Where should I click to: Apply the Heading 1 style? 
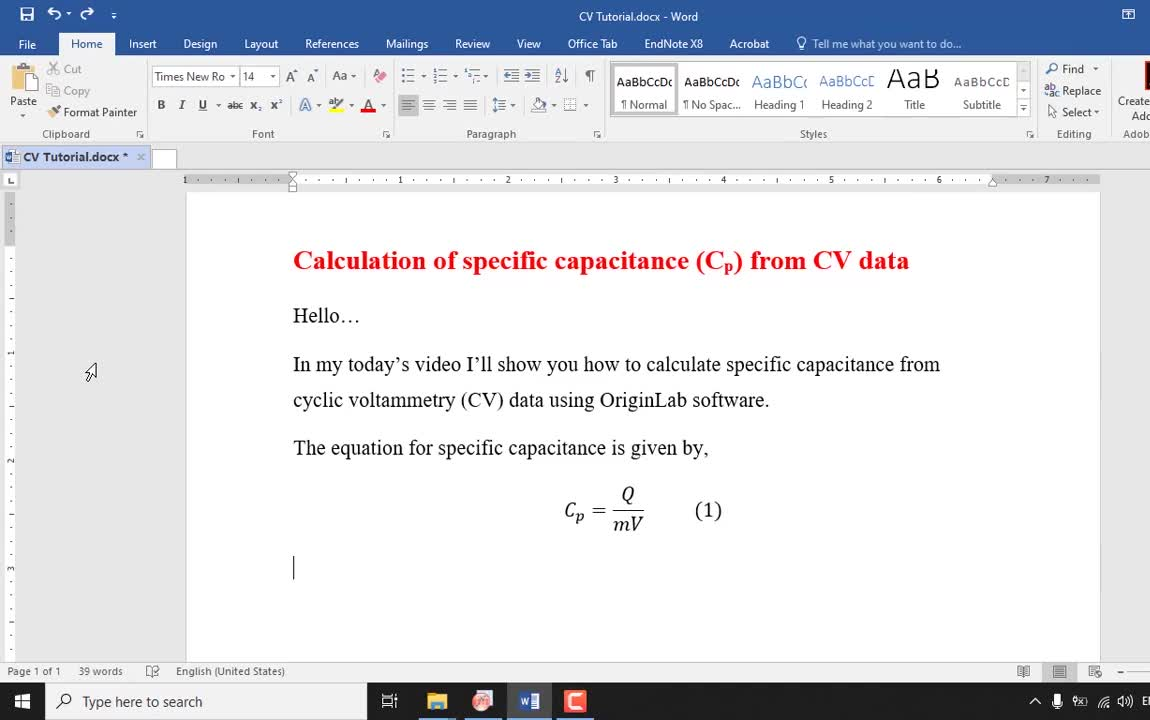779,90
